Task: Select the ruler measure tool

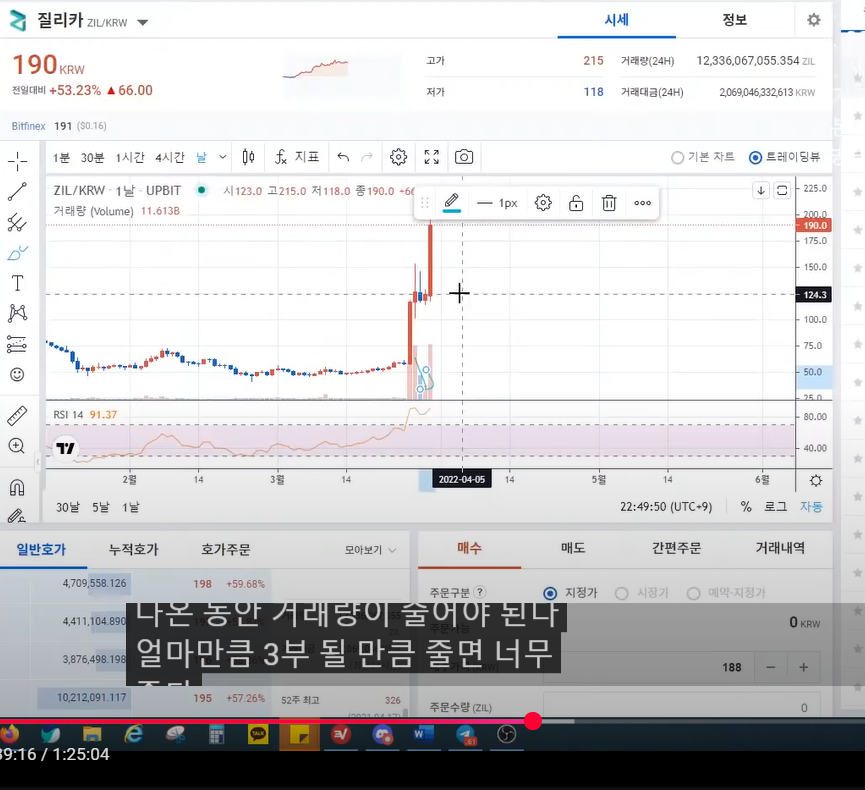Action: 17,415
